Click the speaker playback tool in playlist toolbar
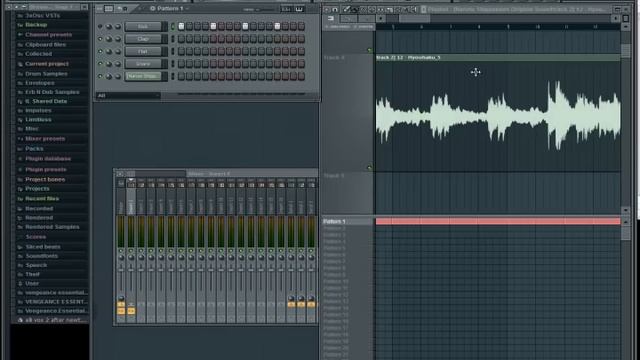This screenshot has height=360, width=640. pos(414,9)
